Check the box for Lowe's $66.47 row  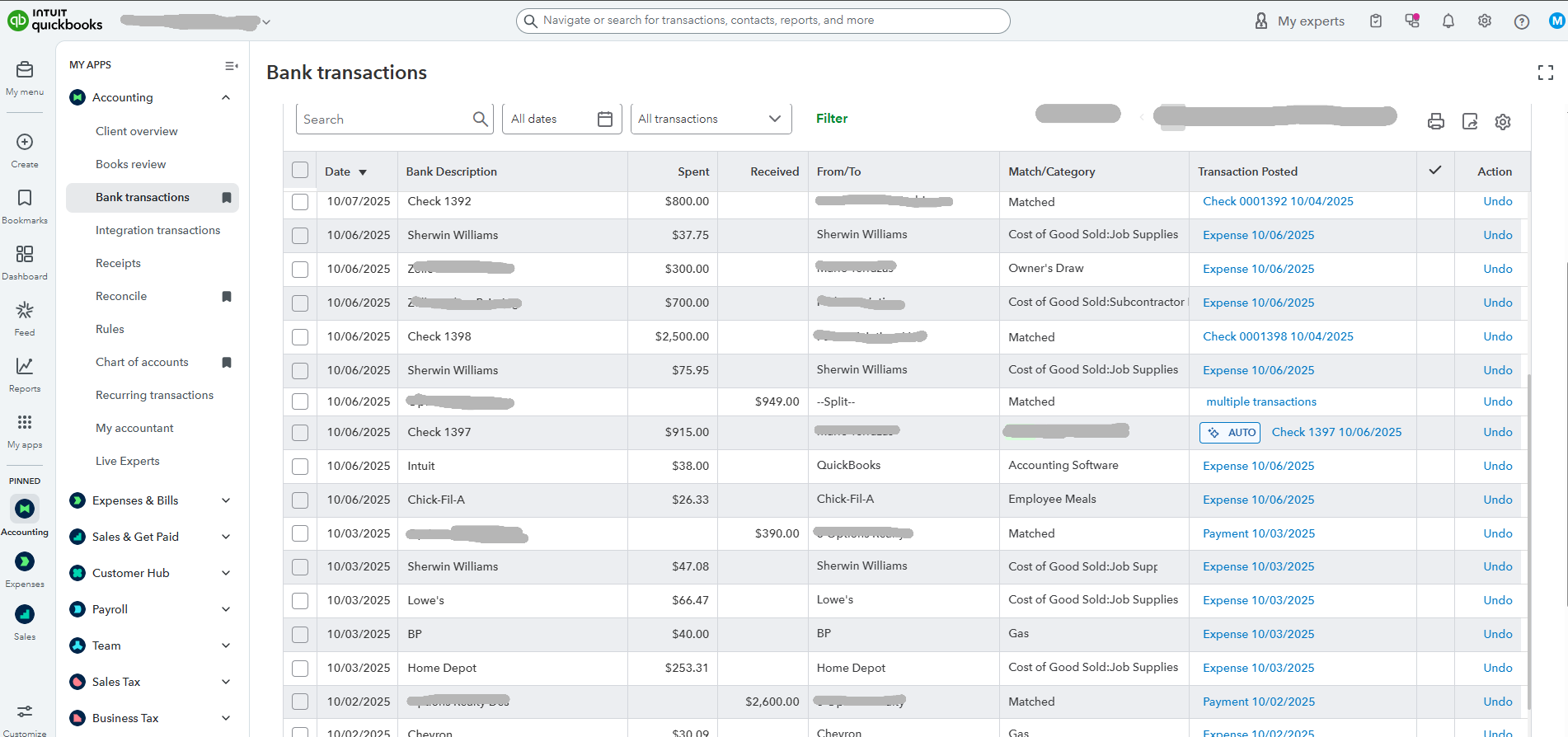[300, 601]
